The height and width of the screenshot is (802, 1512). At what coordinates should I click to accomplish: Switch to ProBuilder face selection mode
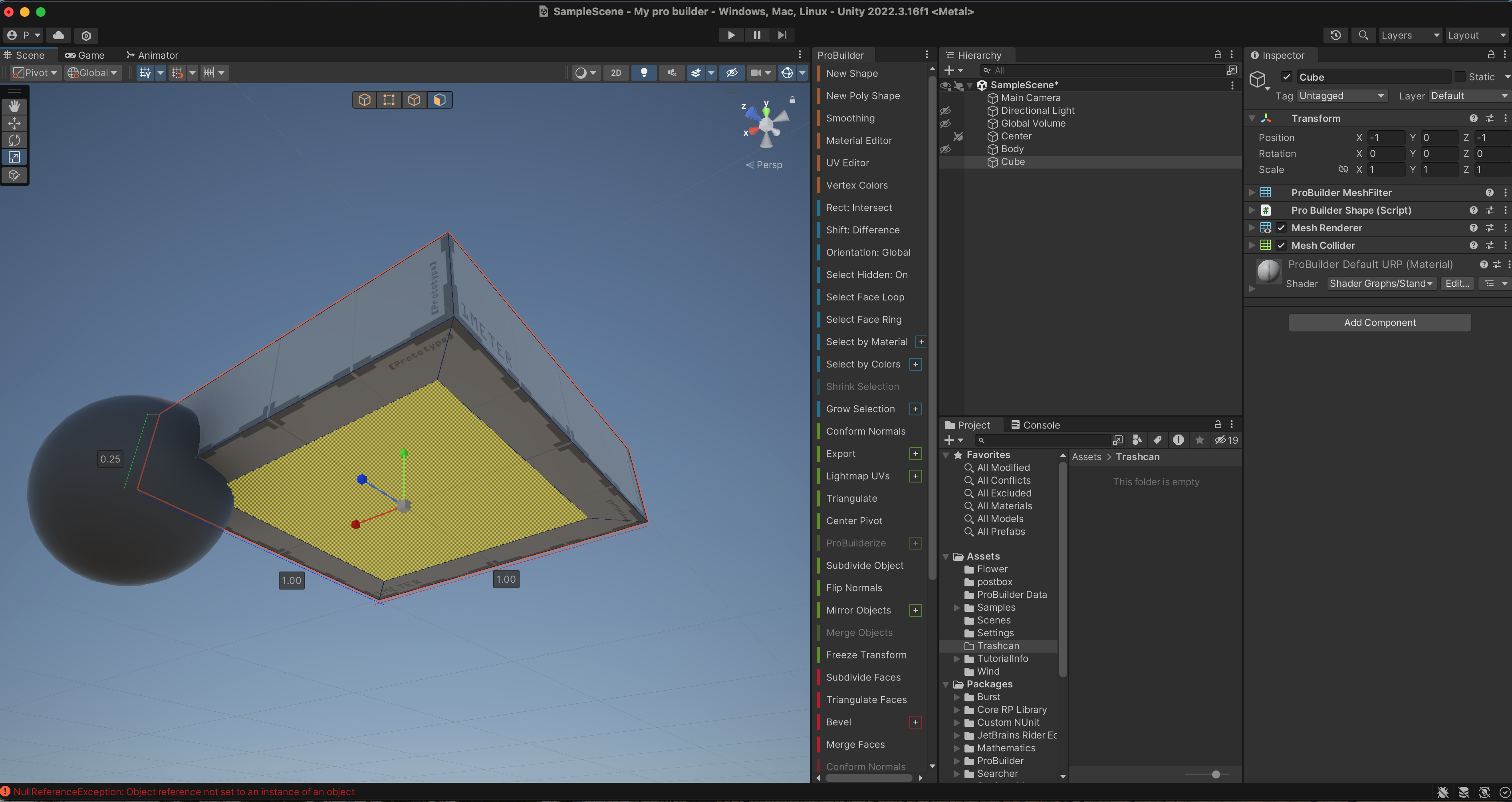point(439,100)
